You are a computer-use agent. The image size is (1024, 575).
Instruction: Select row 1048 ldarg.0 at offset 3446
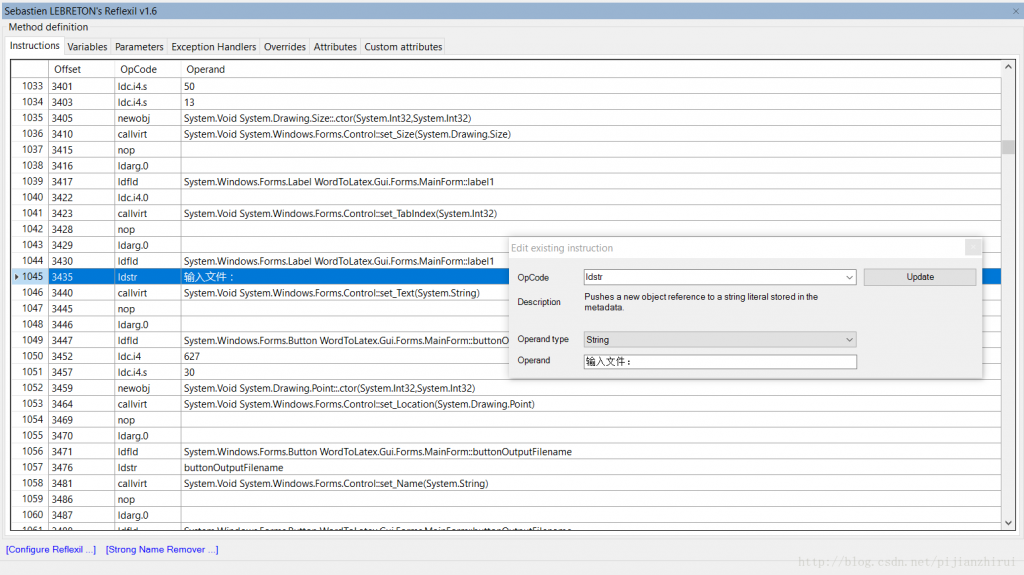[x=260, y=324]
